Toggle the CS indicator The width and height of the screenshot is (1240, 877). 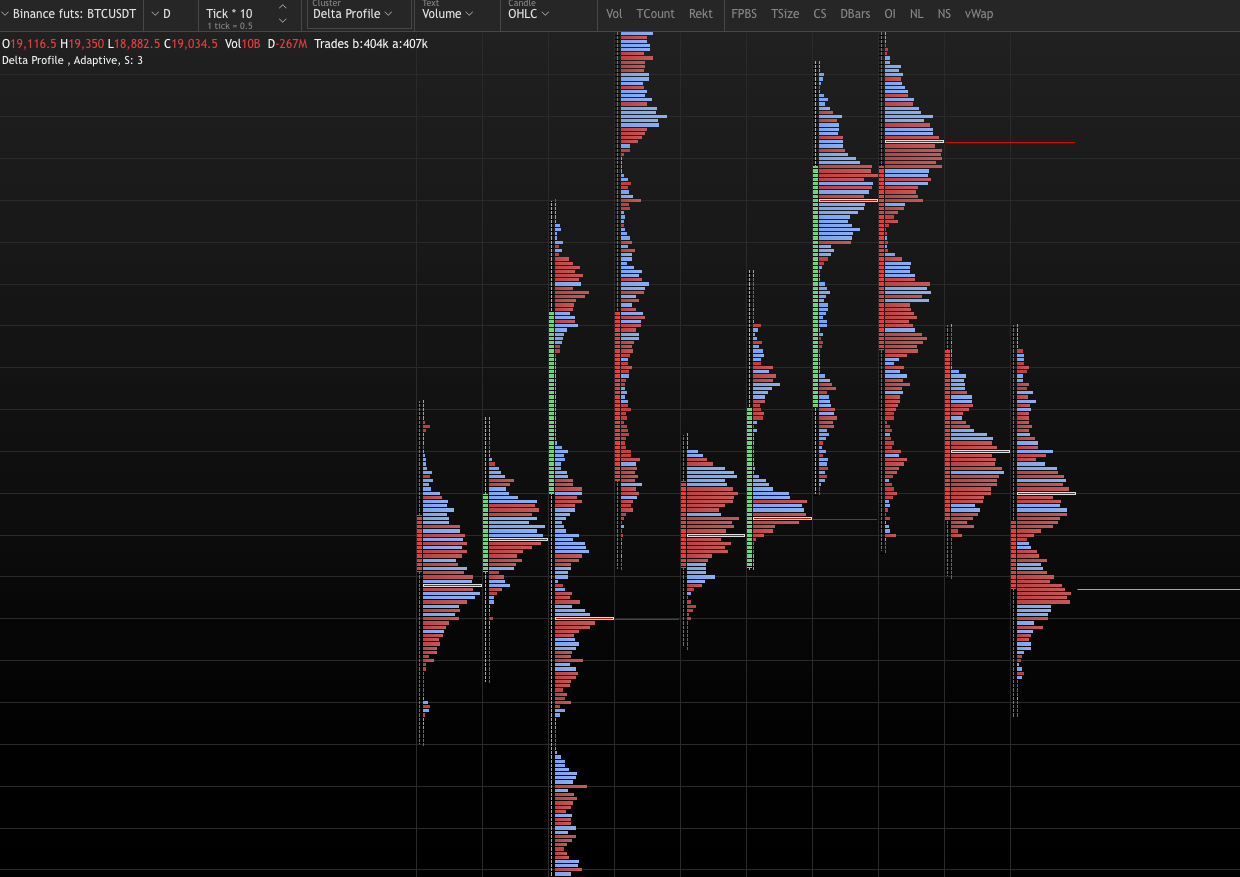point(820,14)
